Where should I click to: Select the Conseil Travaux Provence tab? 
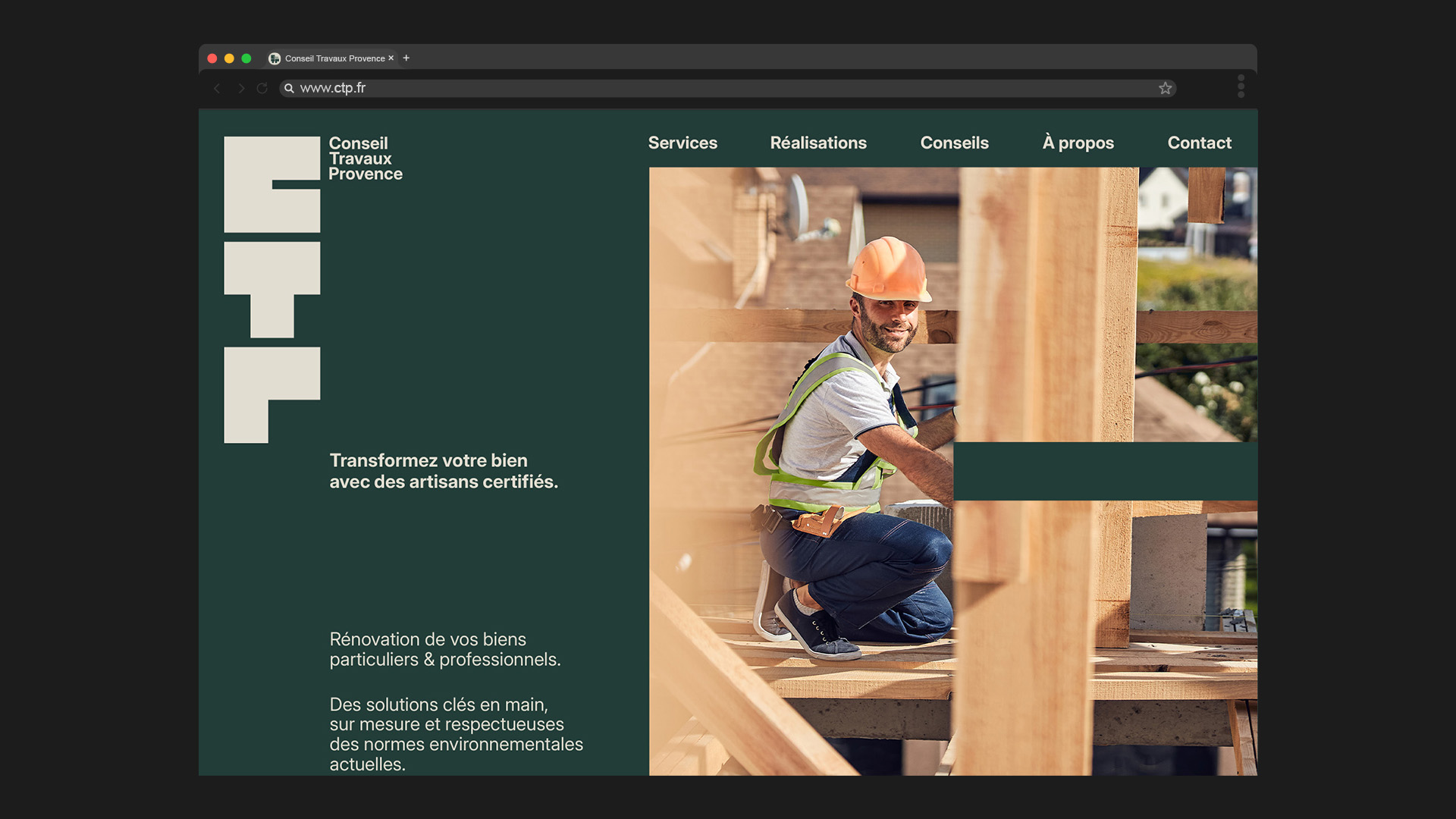point(334,58)
